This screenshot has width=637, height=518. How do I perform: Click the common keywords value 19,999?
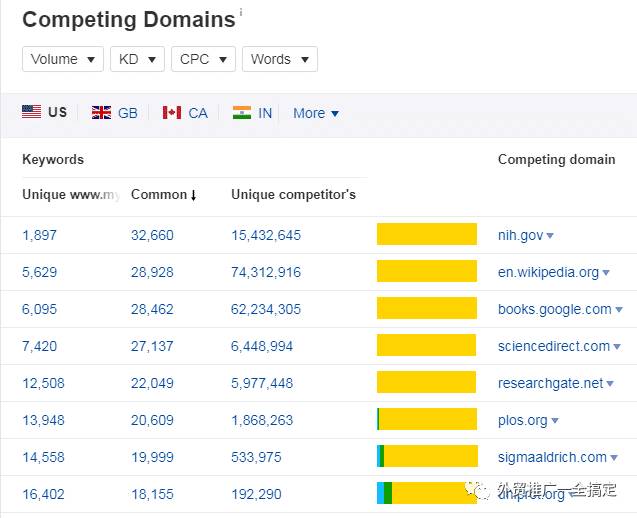[x=152, y=457]
